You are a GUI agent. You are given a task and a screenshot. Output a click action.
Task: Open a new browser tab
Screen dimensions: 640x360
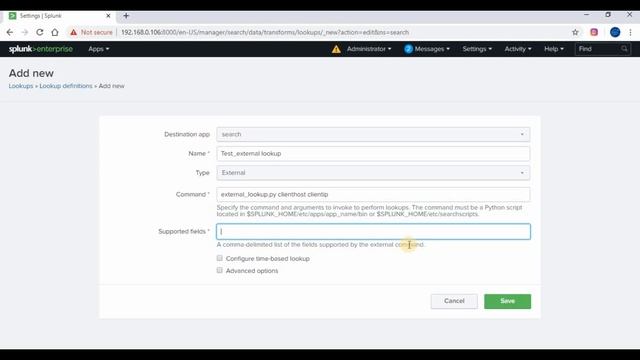tap(126, 16)
